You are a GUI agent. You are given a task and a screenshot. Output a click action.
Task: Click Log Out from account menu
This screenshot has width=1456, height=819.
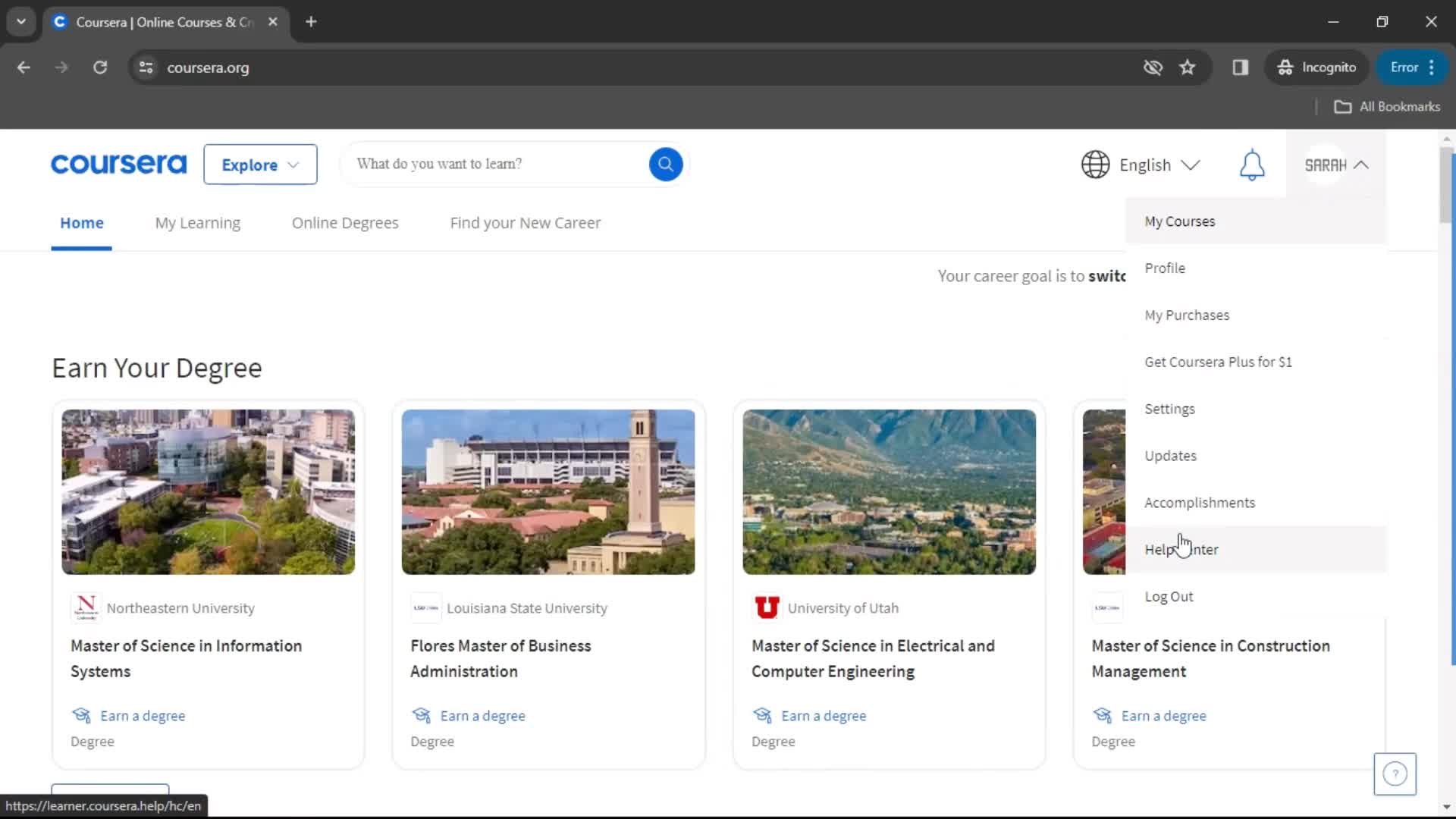coord(1169,596)
